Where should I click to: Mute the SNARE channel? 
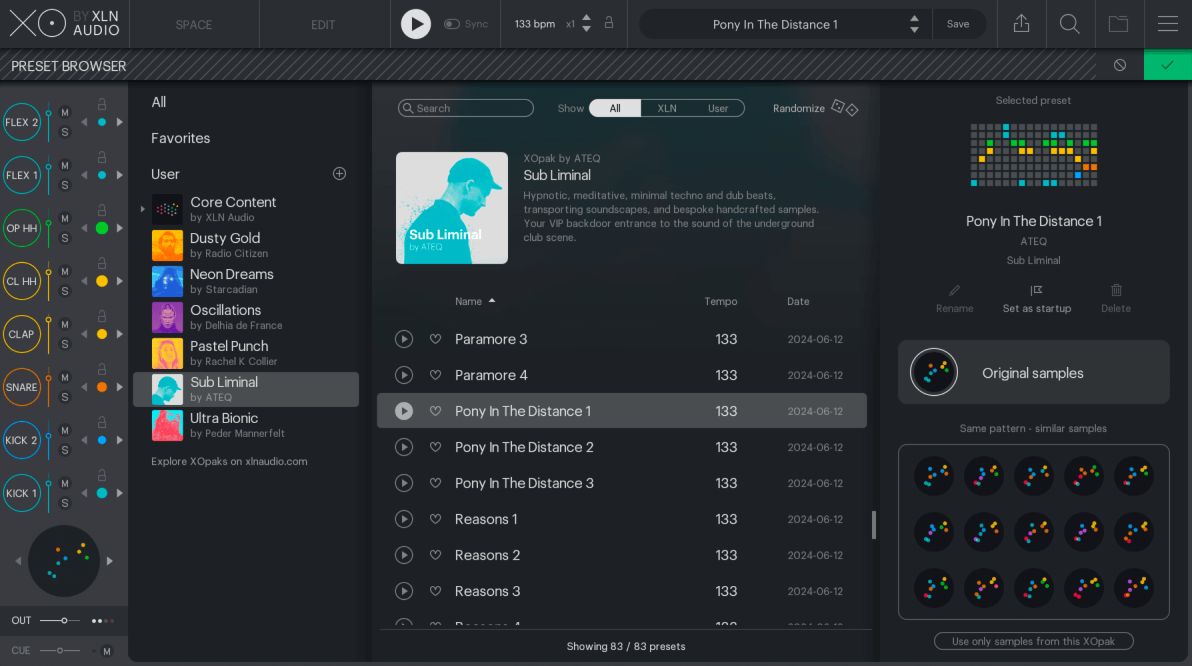[65, 377]
